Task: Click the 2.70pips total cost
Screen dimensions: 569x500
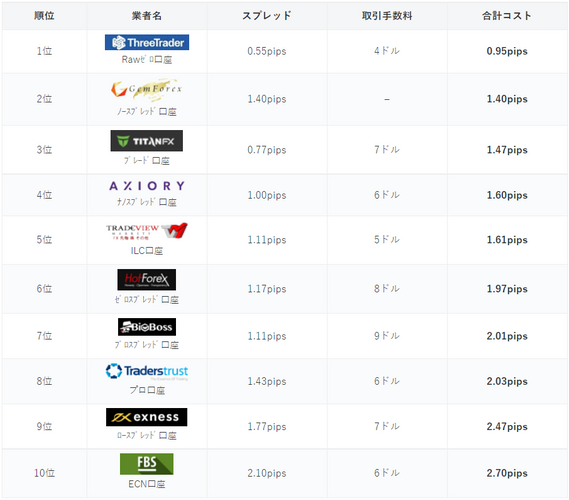Action: click(x=507, y=473)
